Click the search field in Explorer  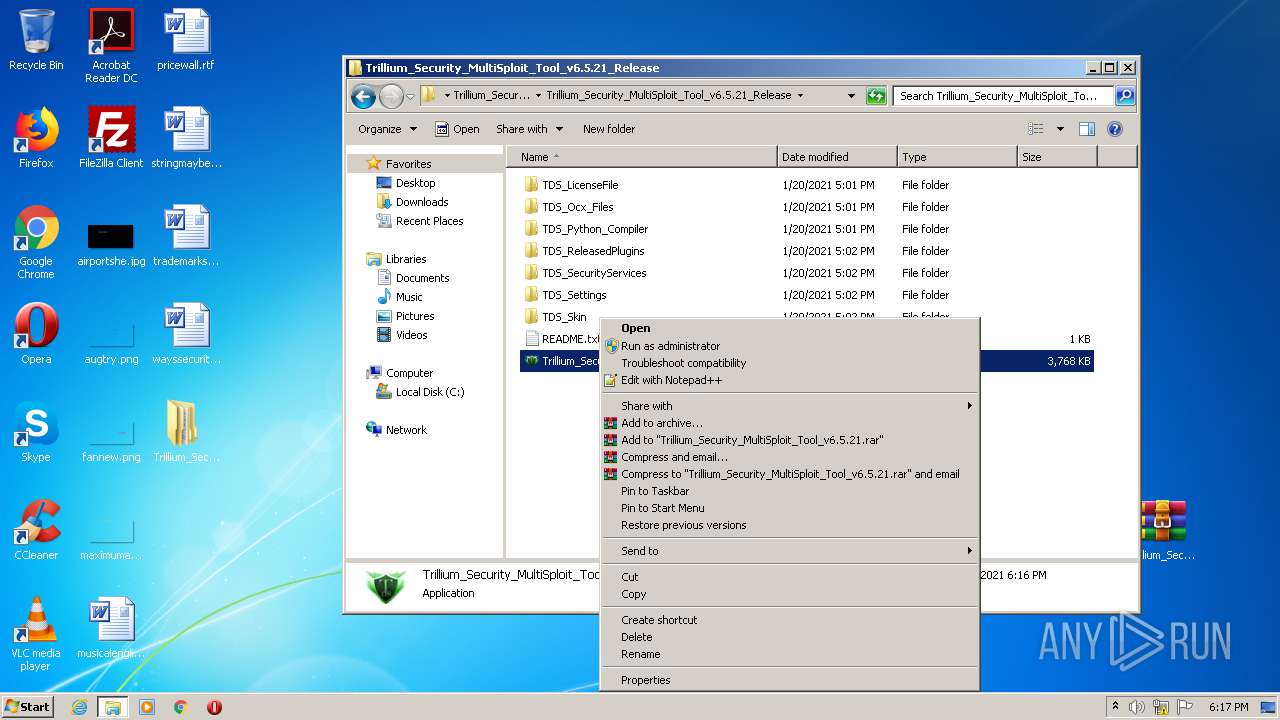pyautogui.click(x=1003, y=96)
